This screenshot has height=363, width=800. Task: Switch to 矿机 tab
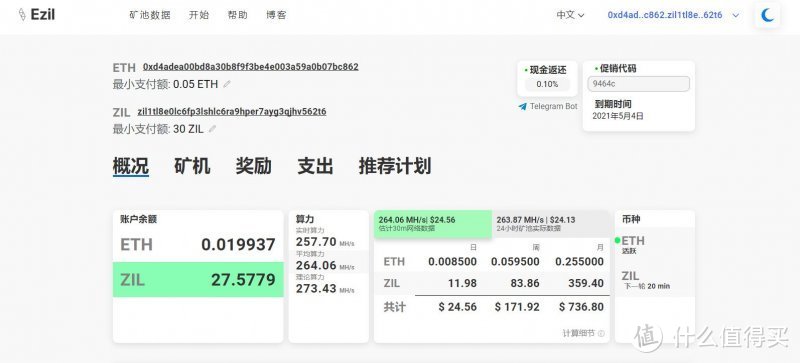(192, 166)
